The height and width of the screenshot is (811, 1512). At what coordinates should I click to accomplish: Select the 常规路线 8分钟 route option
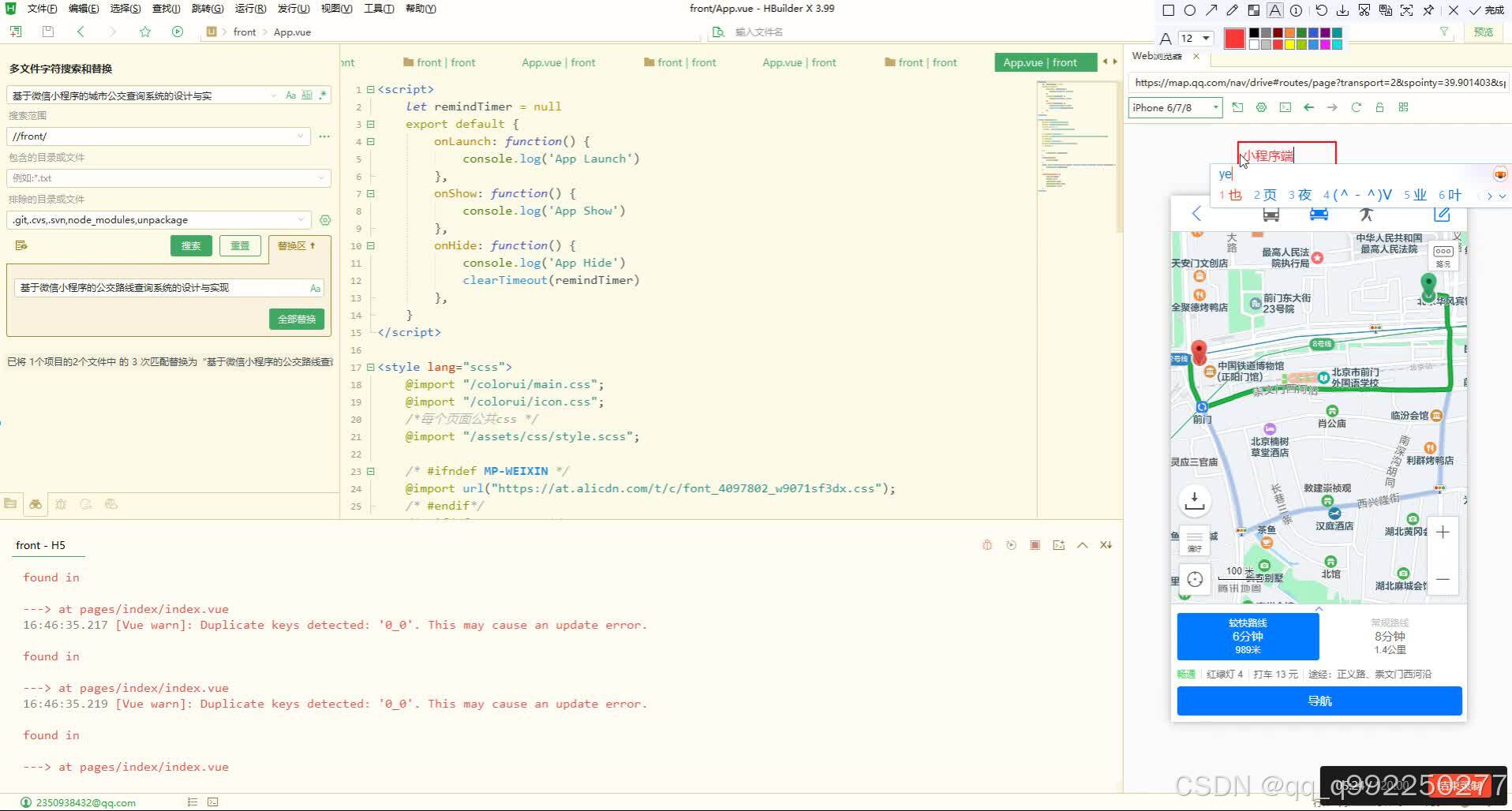(1390, 636)
